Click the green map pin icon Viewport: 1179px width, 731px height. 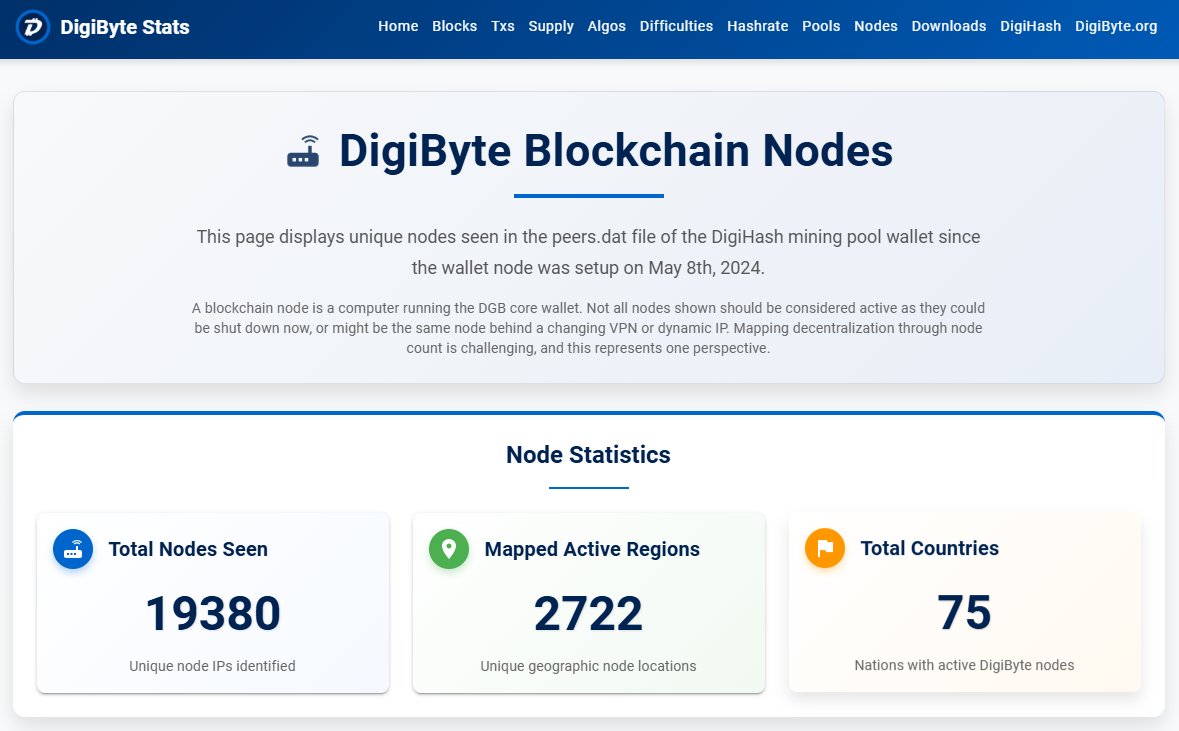(449, 549)
